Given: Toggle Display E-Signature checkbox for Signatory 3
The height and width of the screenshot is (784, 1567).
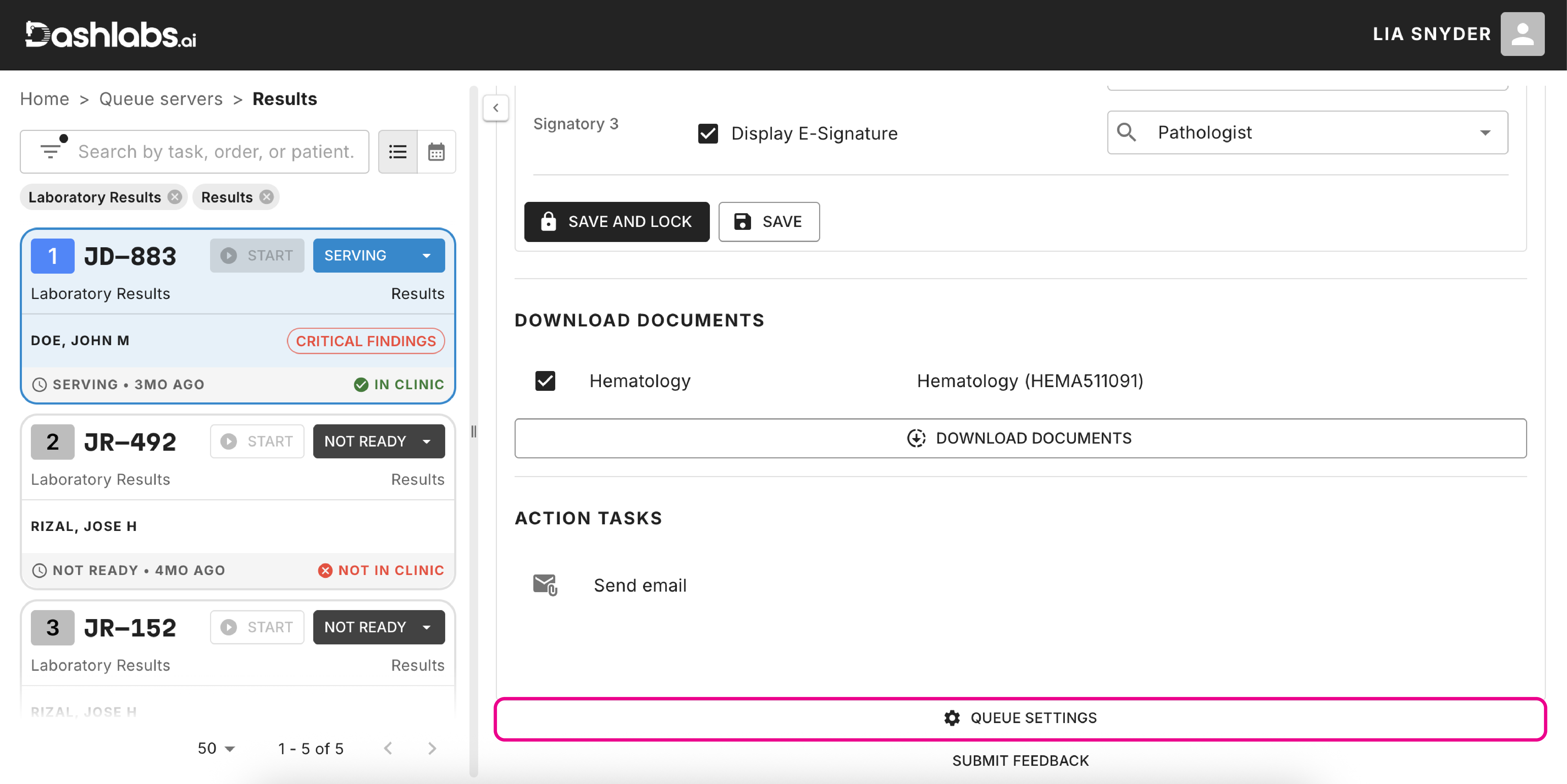Looking at the screenshot, I should pyautogui.click(x=707, y=133).
